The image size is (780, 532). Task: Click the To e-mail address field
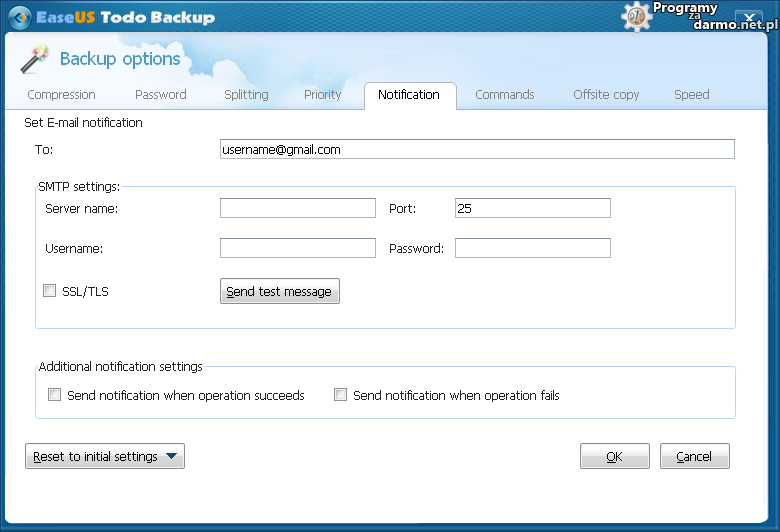tap(477, 149)
